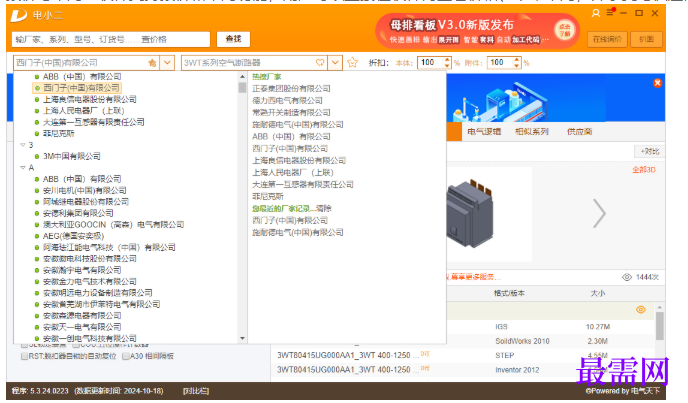Select 菲尼克斯 in the tree list
The width and height of the screenshot is (688, 403).
point(58,133)
